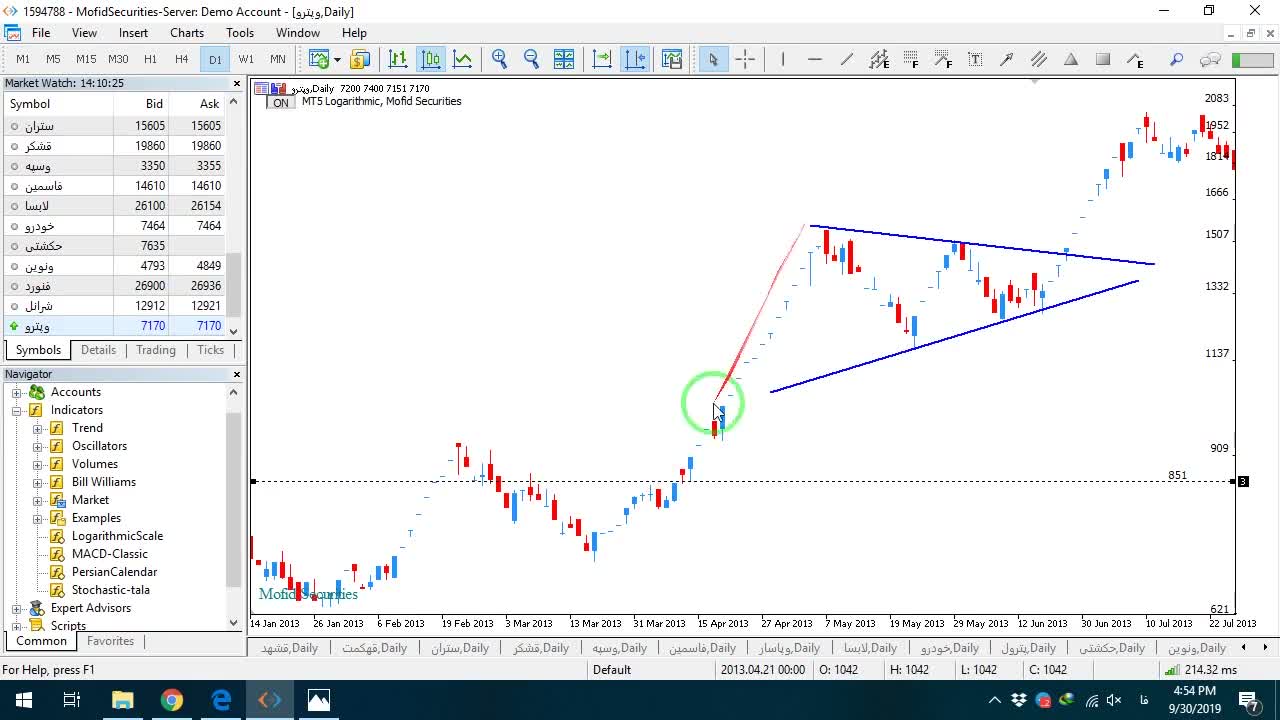1280x720 pixels.
Task: Open Google Chrome from the taskbar
Action: point(172,700)
